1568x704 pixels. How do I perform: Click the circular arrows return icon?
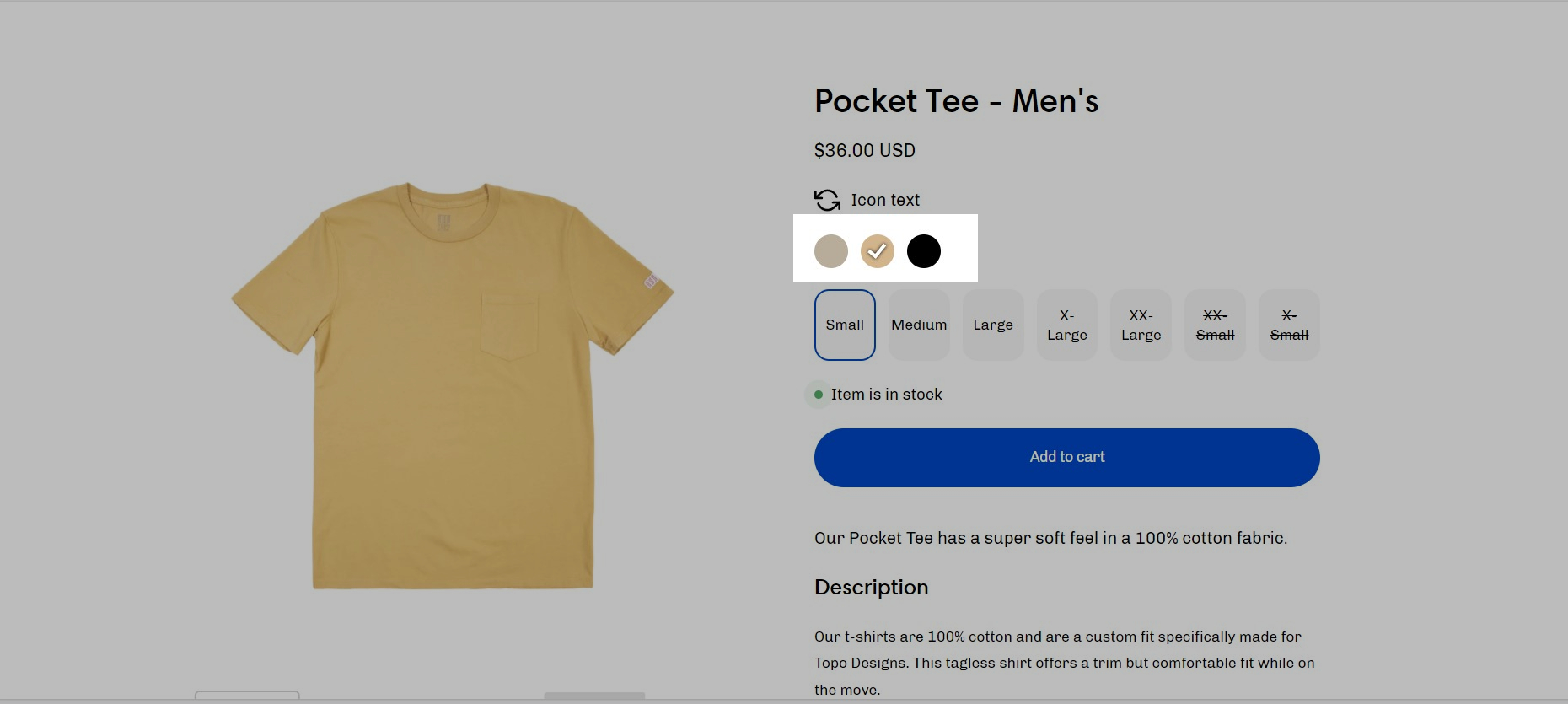[x=827, y=200]
